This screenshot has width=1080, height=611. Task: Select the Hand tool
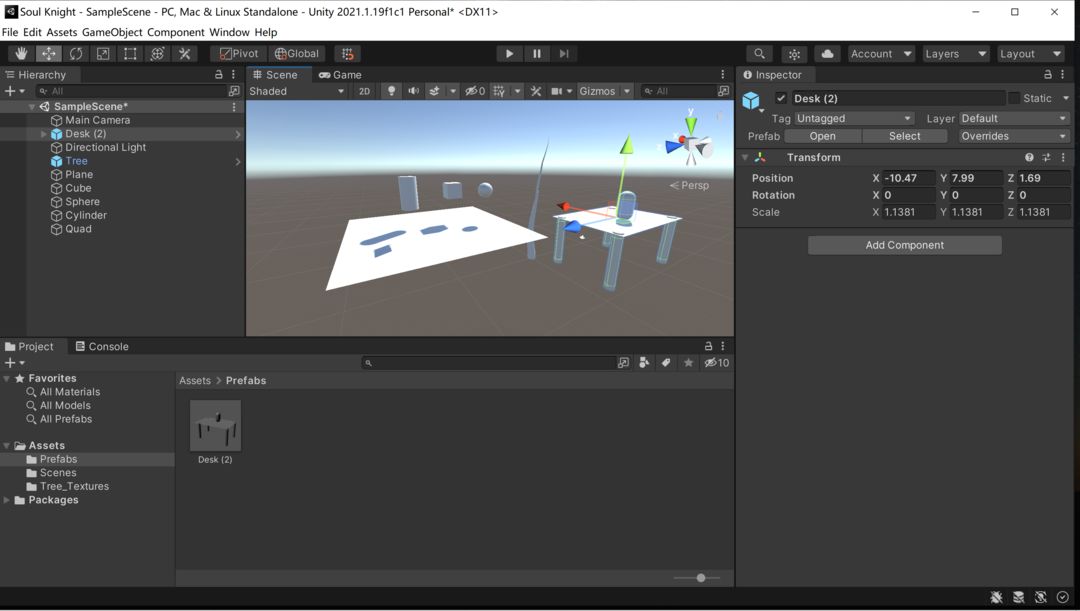click(x=21, y=54)
